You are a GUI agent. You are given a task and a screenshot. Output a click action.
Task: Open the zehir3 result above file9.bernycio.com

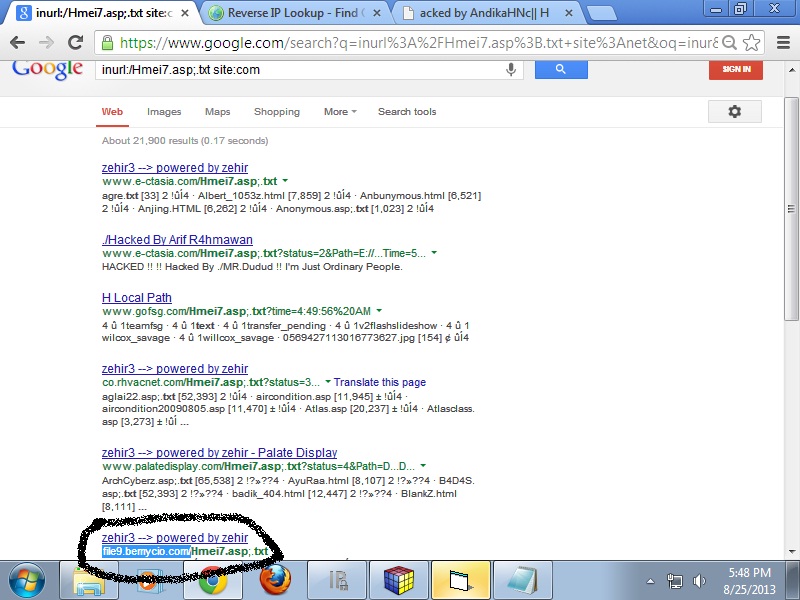coord(174,537)
